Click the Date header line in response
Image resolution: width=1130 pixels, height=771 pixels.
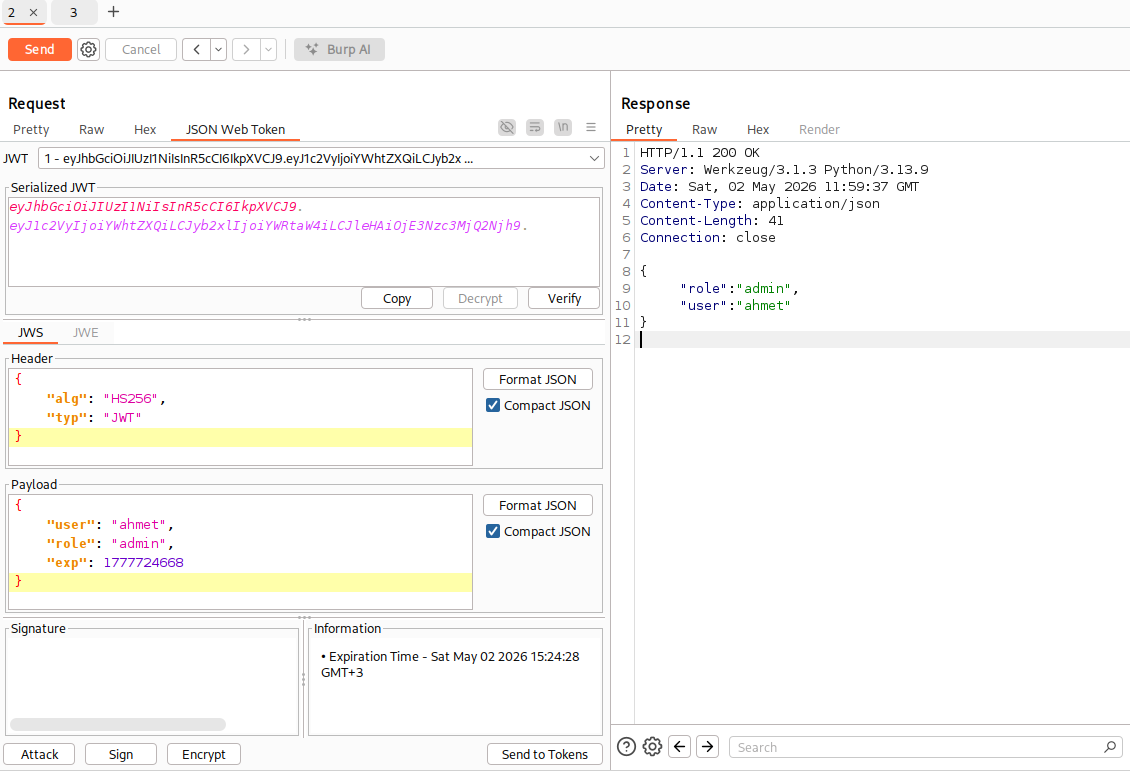[780, 187]
